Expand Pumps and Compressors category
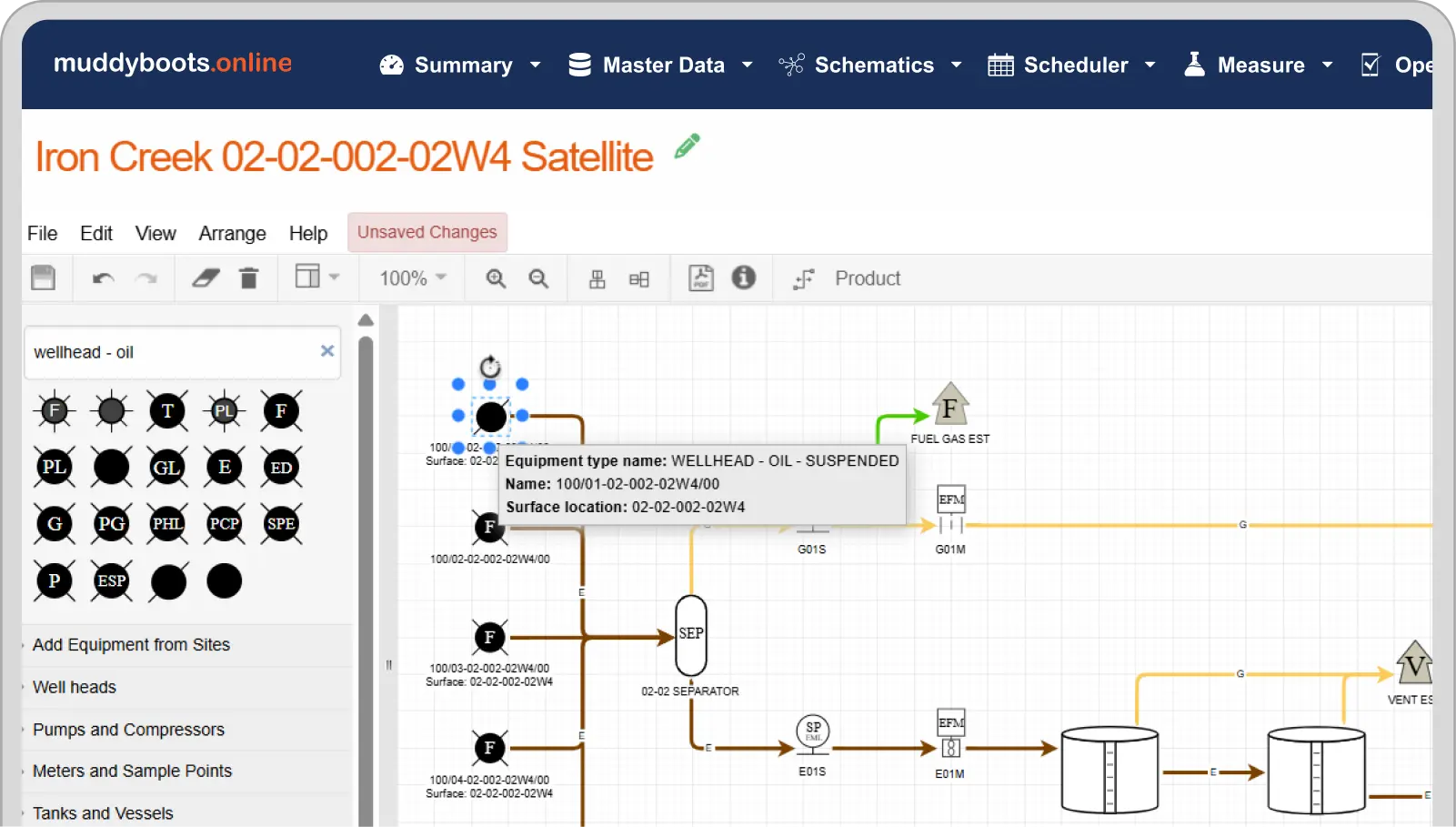This screenshot has width=1456, height=827. [128, 730]
